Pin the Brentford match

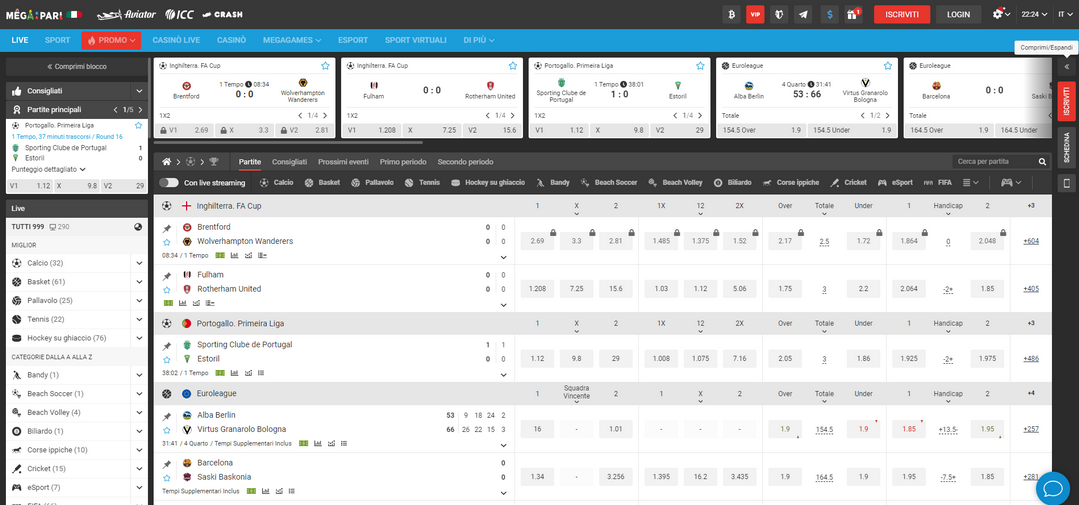pyautogui.click(x=167, y=228)
